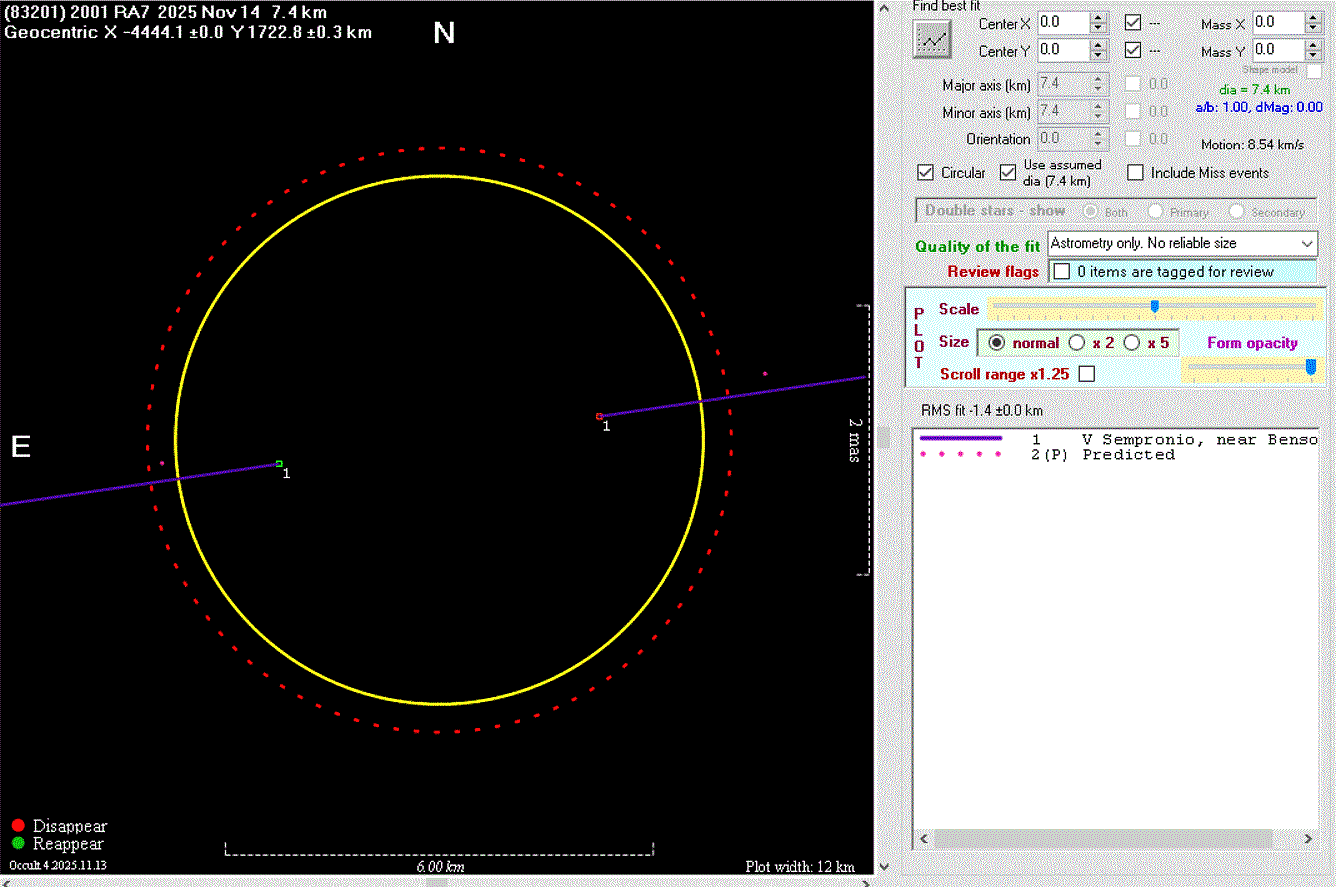Image resolution: width=1336 pixels, height=887 pixels.
Task: Click left scroll arrow of observer list
Action: pyautogui.click(x=923, y=839)
